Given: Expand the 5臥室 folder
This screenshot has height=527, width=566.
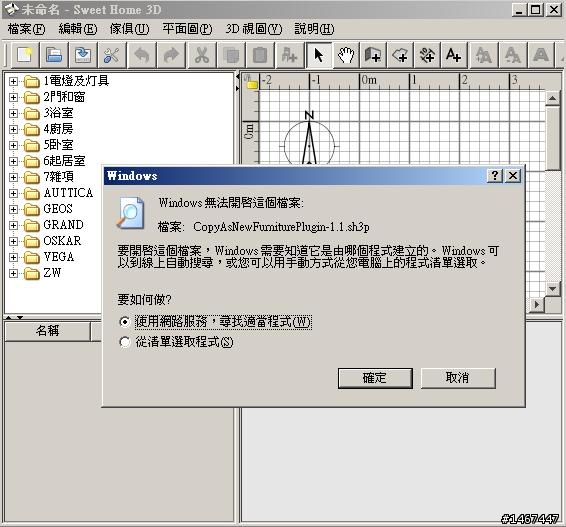Looking at the screenshot, I should click(x=13, y=145).
